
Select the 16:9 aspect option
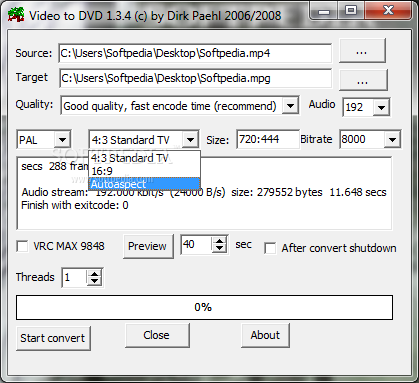[x=144, y=171]
